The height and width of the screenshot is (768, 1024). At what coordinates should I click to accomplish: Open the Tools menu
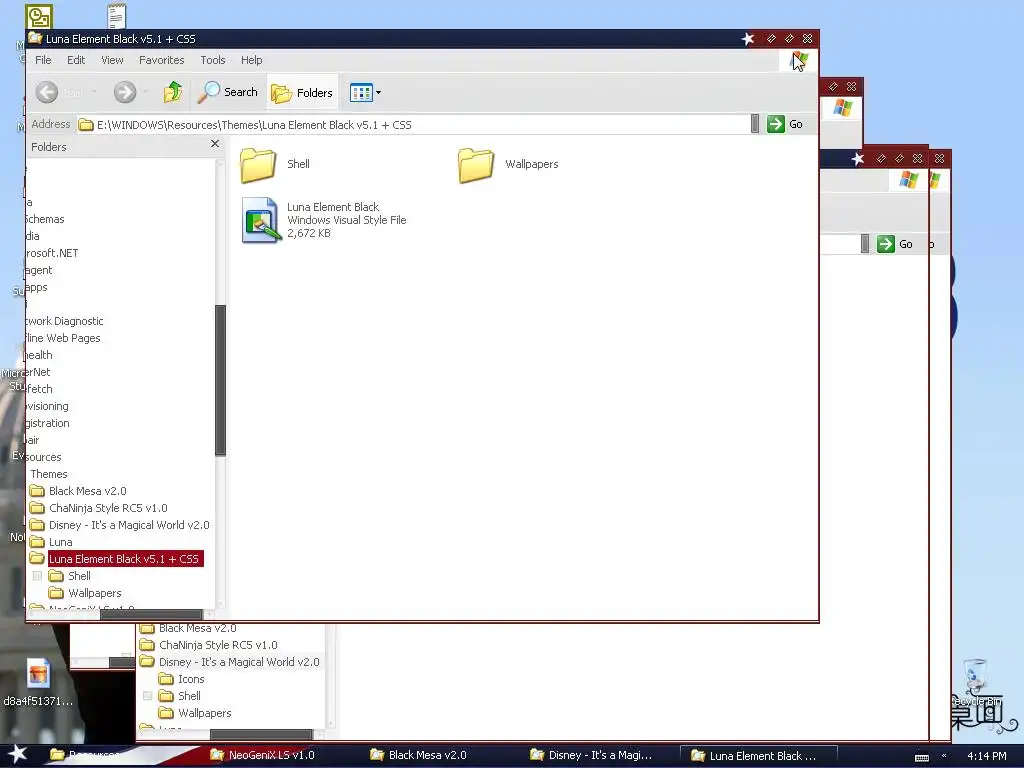(213, 60)
